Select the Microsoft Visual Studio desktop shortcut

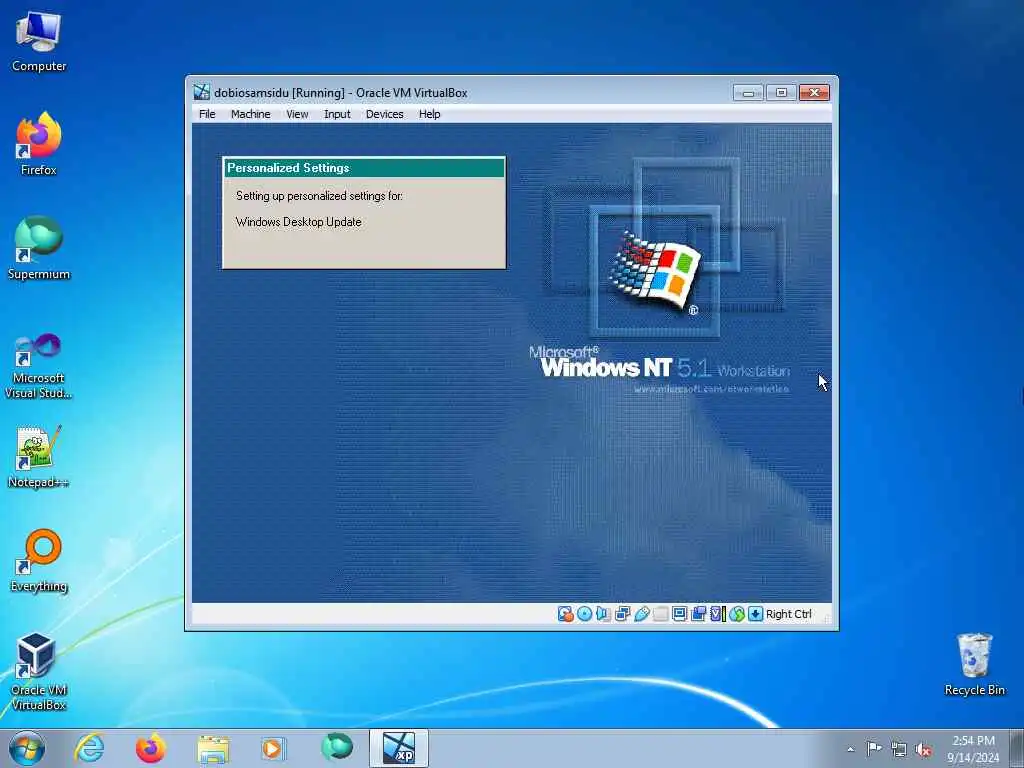pyautogui.click(x=39, y=366)
